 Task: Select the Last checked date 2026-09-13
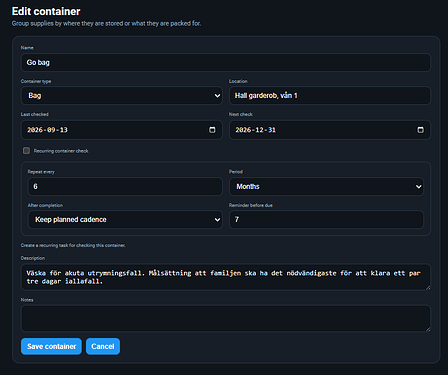pyautogui.click(x=47, y=130)
